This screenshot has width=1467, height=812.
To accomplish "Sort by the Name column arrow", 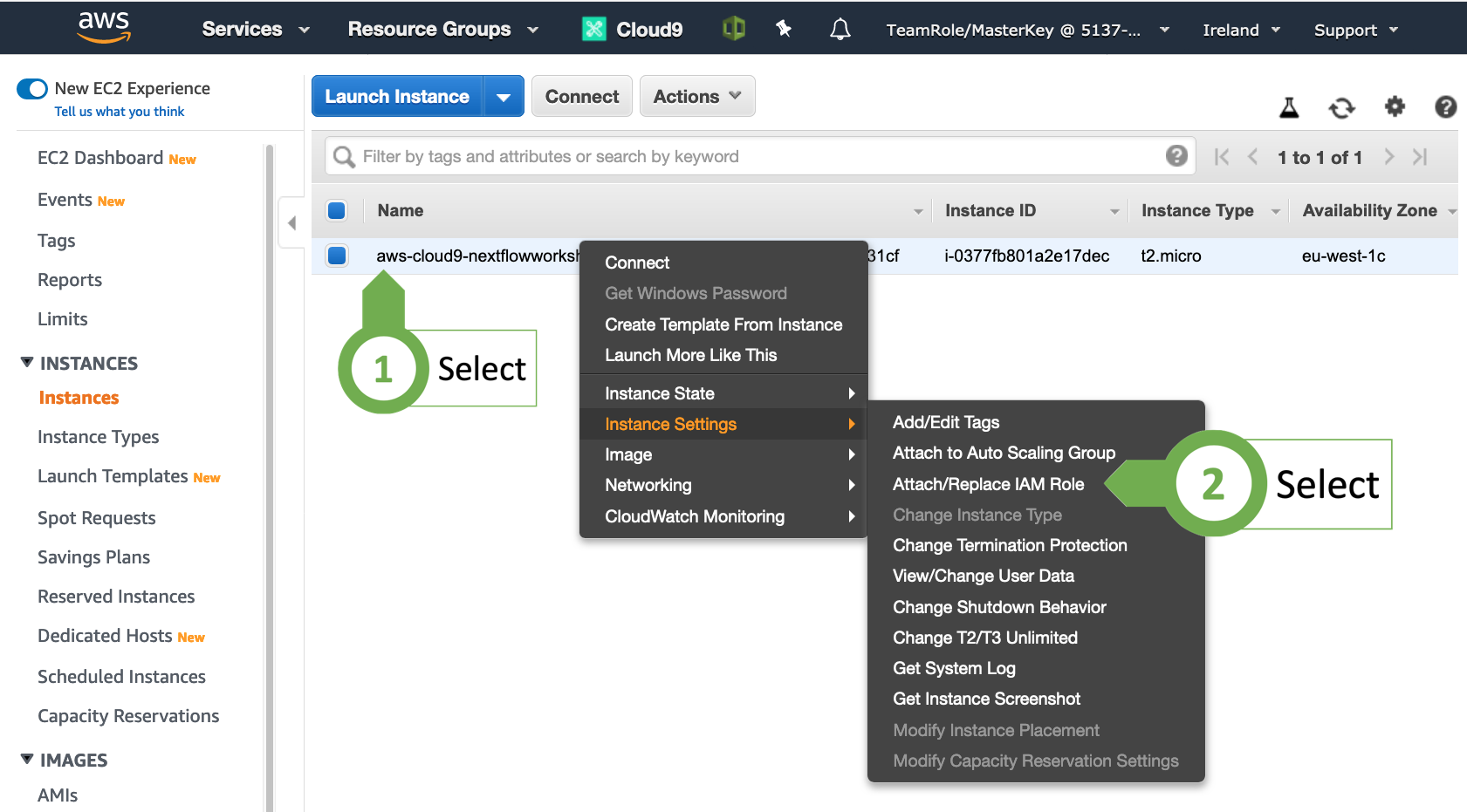I will [918, 212].
